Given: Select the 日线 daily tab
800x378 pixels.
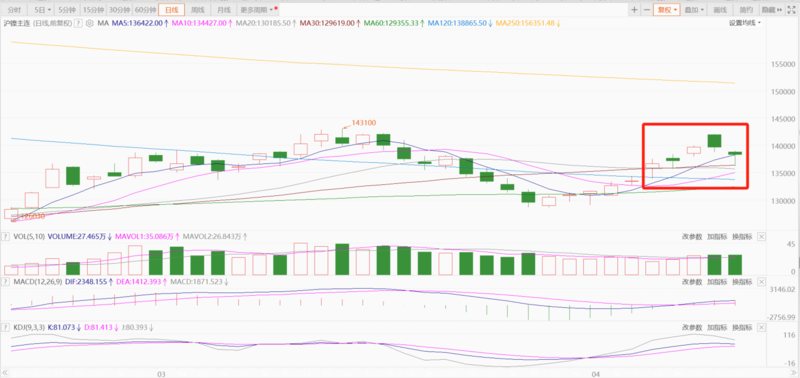Looking at the screenshot, I should (x=172, y=10).
